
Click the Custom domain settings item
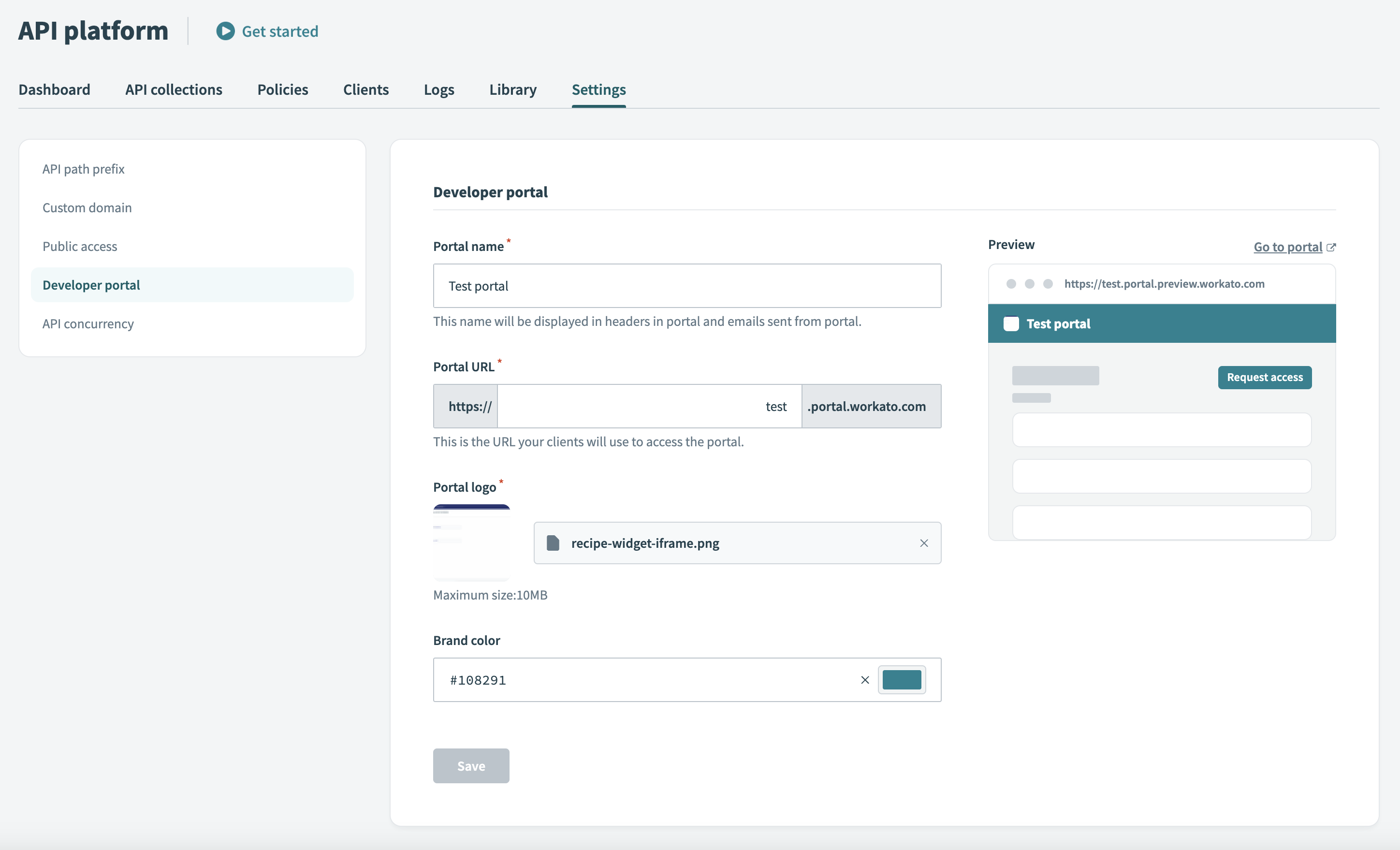click(86, 207)
